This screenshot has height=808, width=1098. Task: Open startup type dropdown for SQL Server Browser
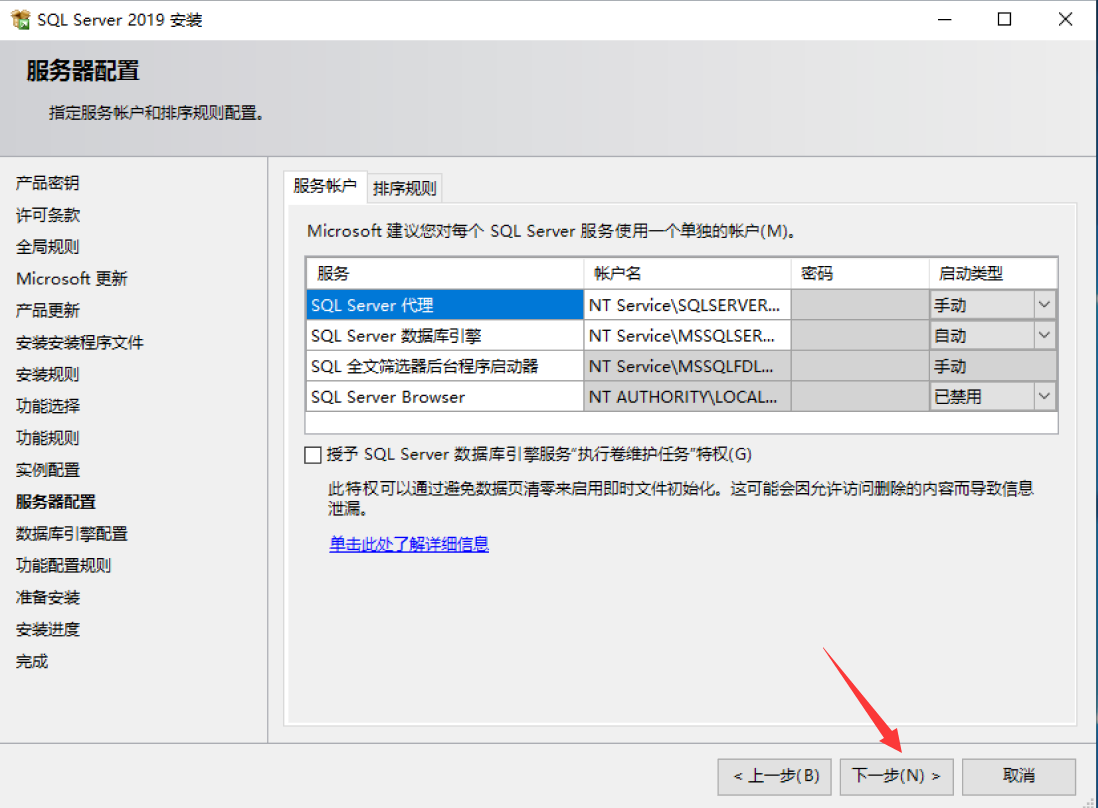[x=1044, y=396]
